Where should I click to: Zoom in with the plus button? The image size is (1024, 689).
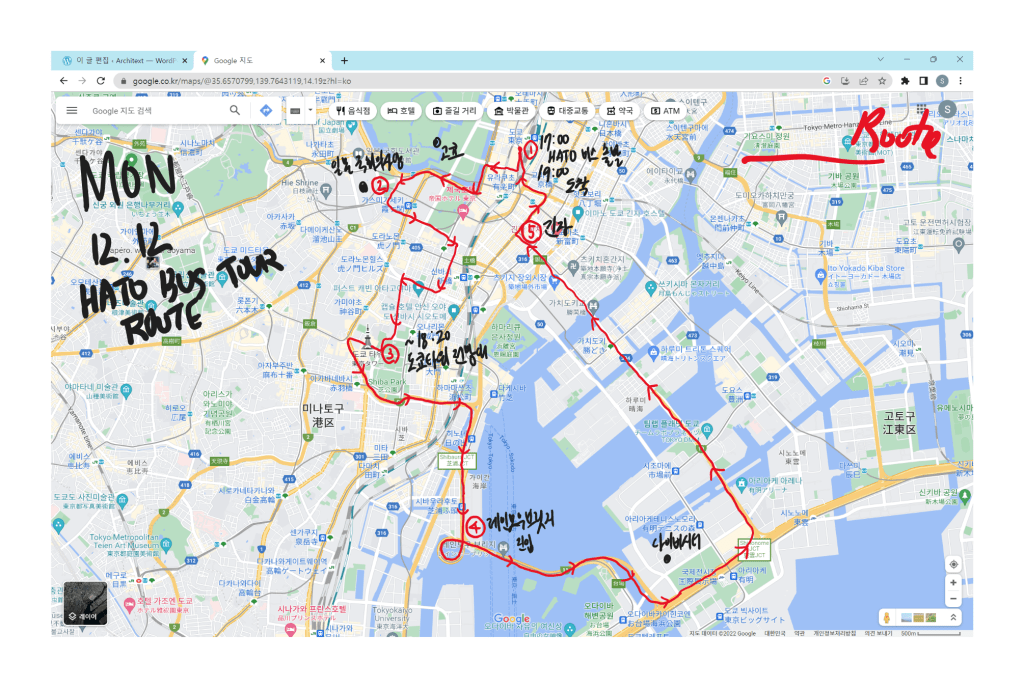(953, 583)
